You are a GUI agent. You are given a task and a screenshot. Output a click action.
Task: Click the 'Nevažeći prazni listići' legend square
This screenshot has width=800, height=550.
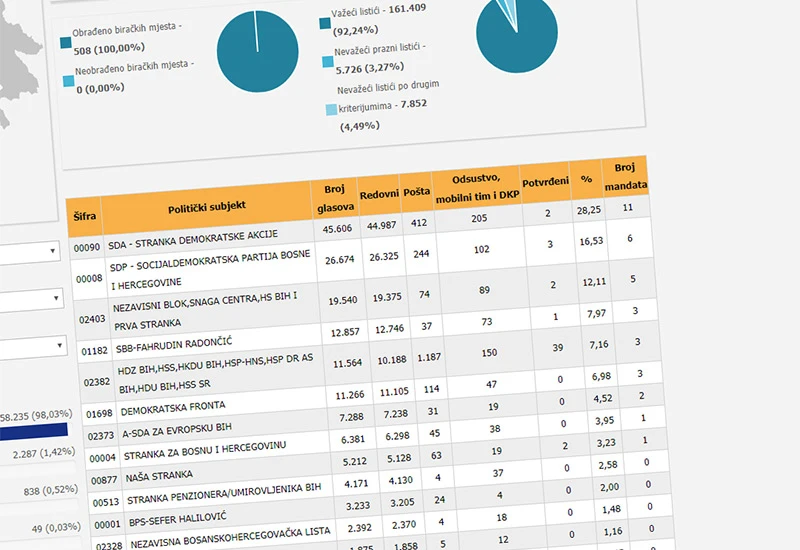pyautogui.click(x=328, y=62)
